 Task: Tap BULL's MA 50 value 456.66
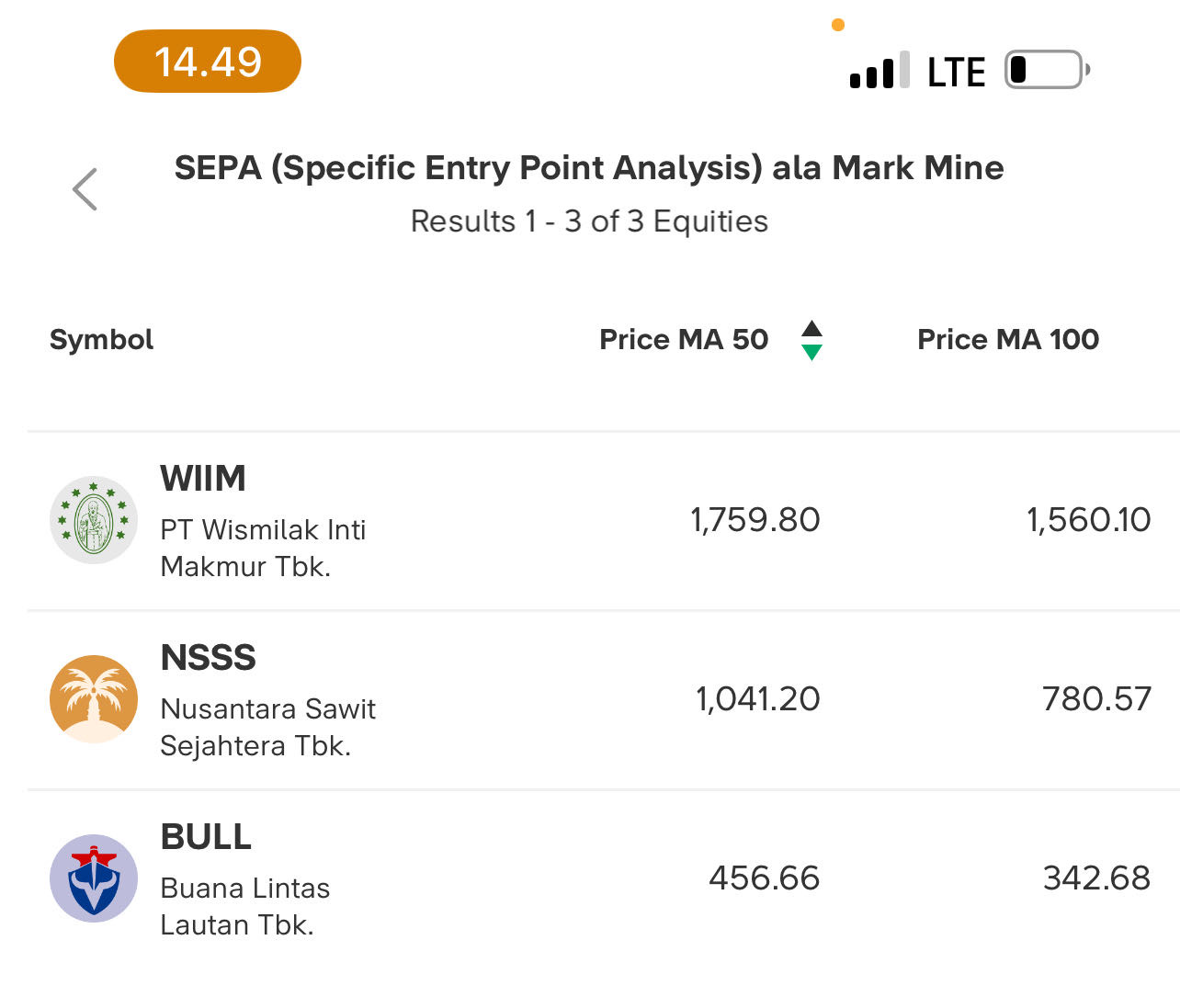pyautogui.click(x=764, y=878)
